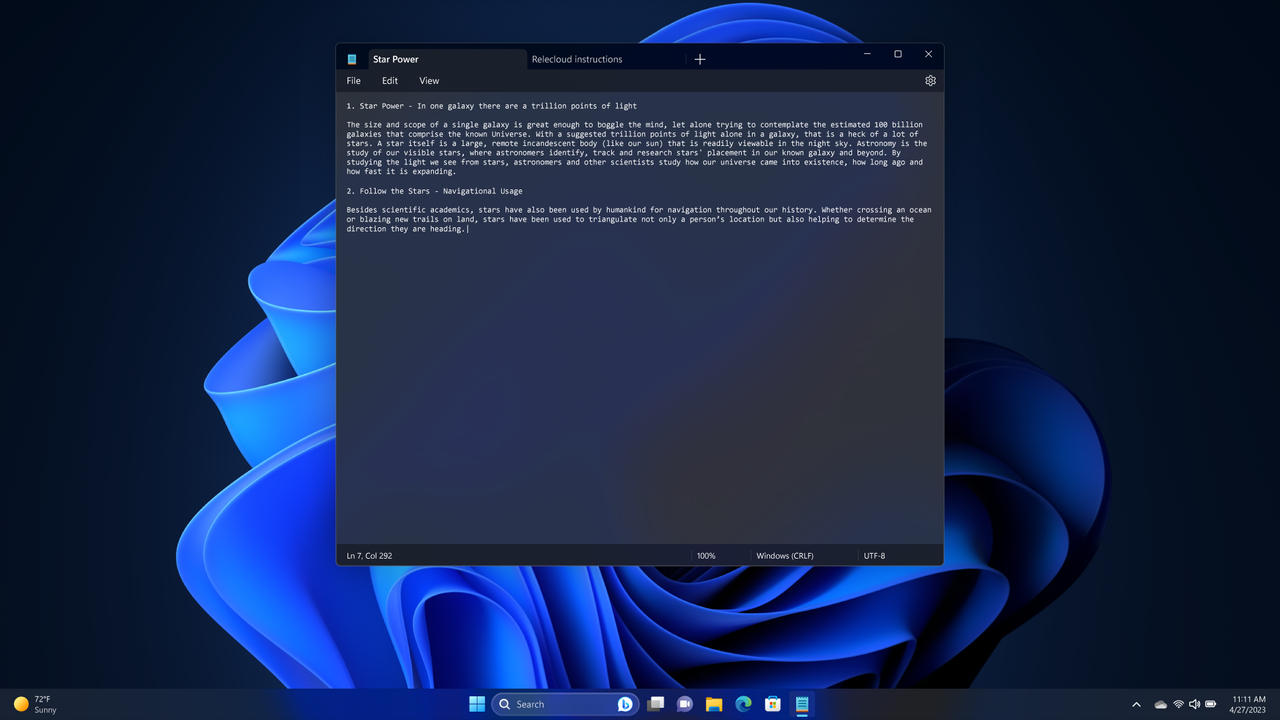Screen dimensions: 1280x720
Task: Open Wi-Fi network icon in tray
Action: pos(1178,705)
